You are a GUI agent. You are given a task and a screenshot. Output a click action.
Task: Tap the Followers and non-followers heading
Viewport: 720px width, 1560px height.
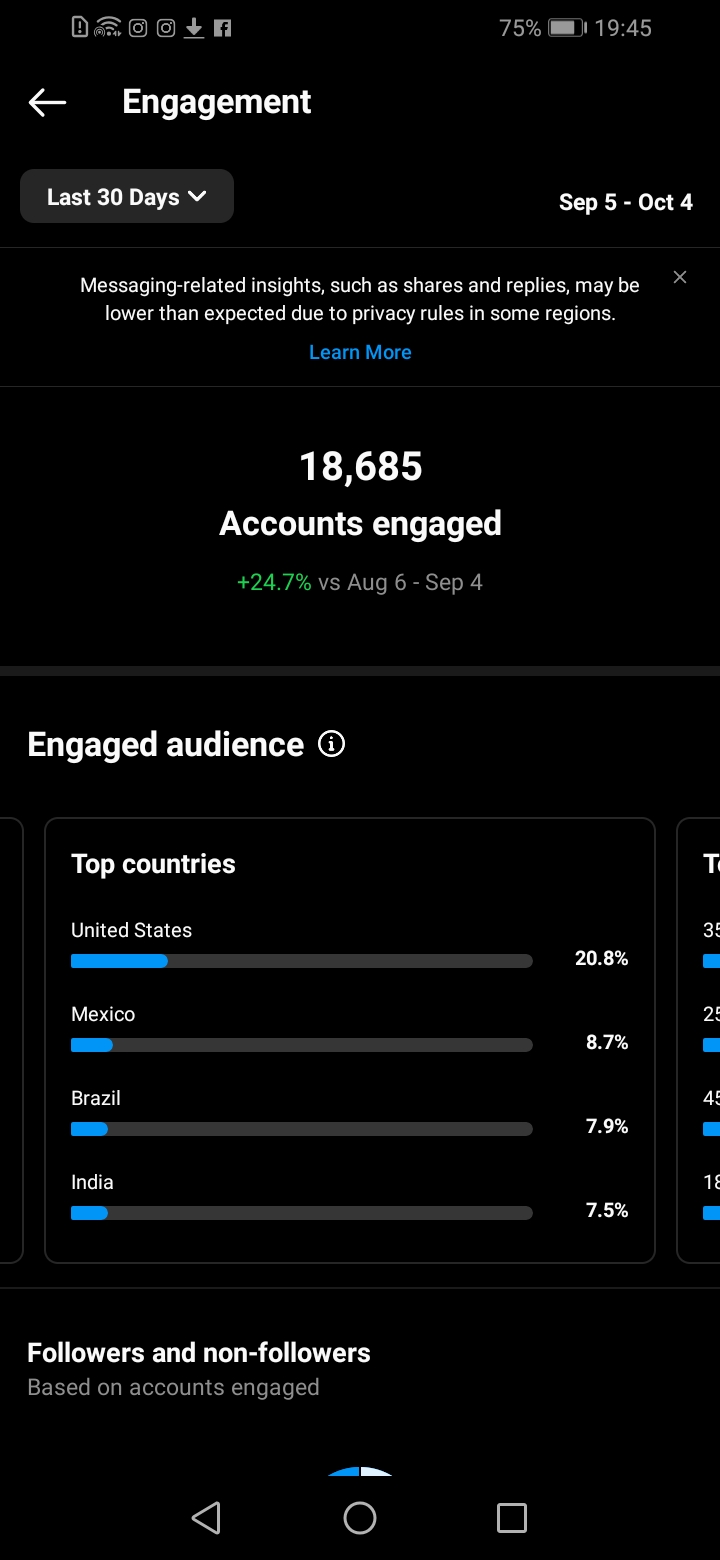pyautogui.click(x=199, y=1353)
